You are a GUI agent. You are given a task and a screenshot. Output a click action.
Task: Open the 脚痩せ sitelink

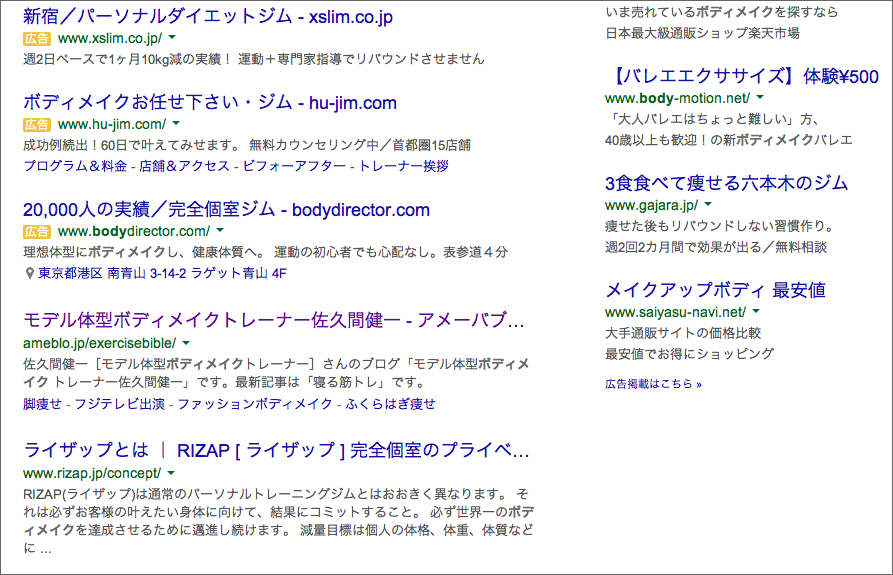[42, 404]
